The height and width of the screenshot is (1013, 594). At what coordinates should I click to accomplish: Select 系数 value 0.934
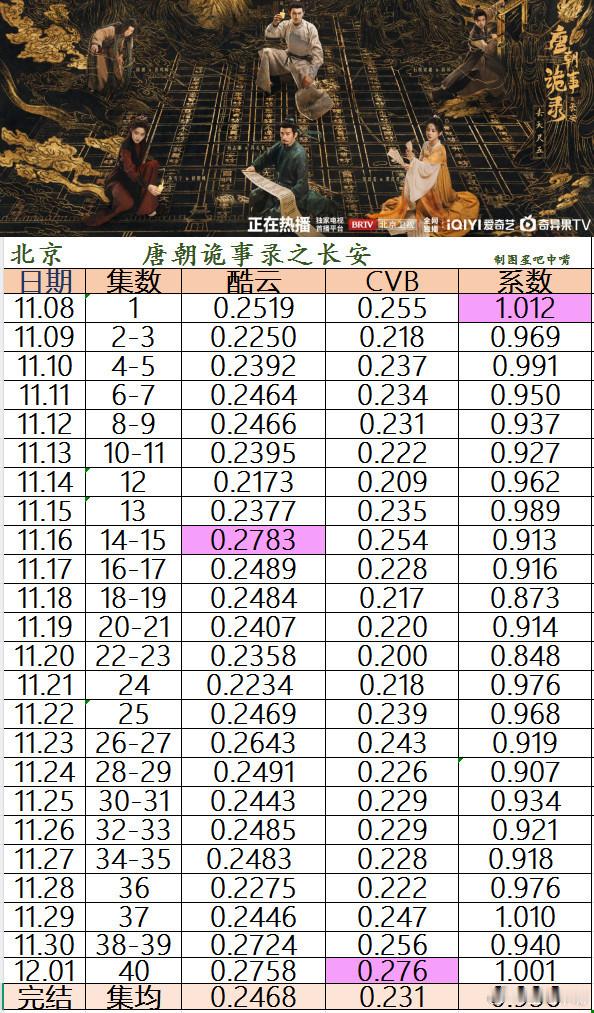point(525,802)
